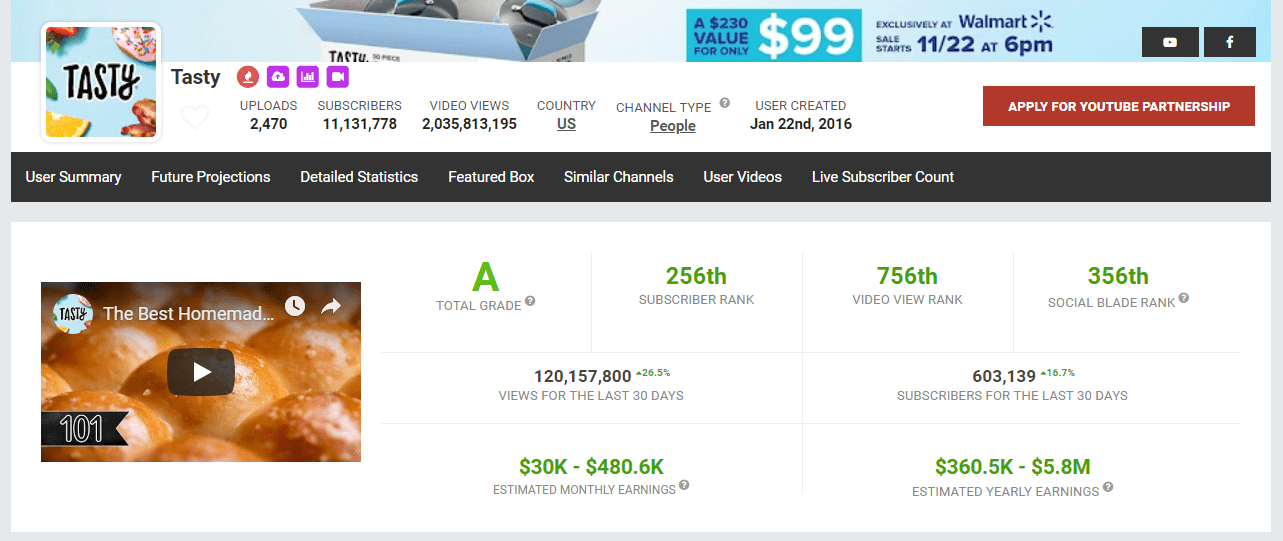Click the help icon next to Total Grade

tap(530, 301)
